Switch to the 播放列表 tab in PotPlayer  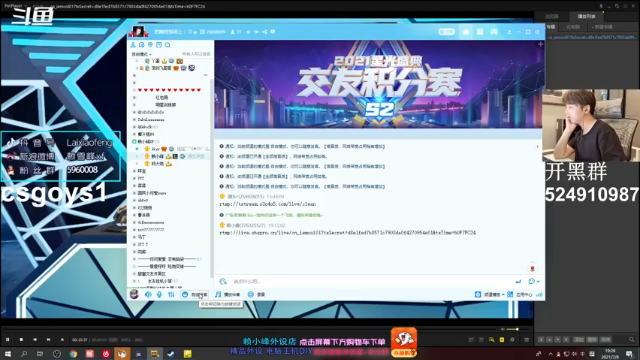pos(586,16)
